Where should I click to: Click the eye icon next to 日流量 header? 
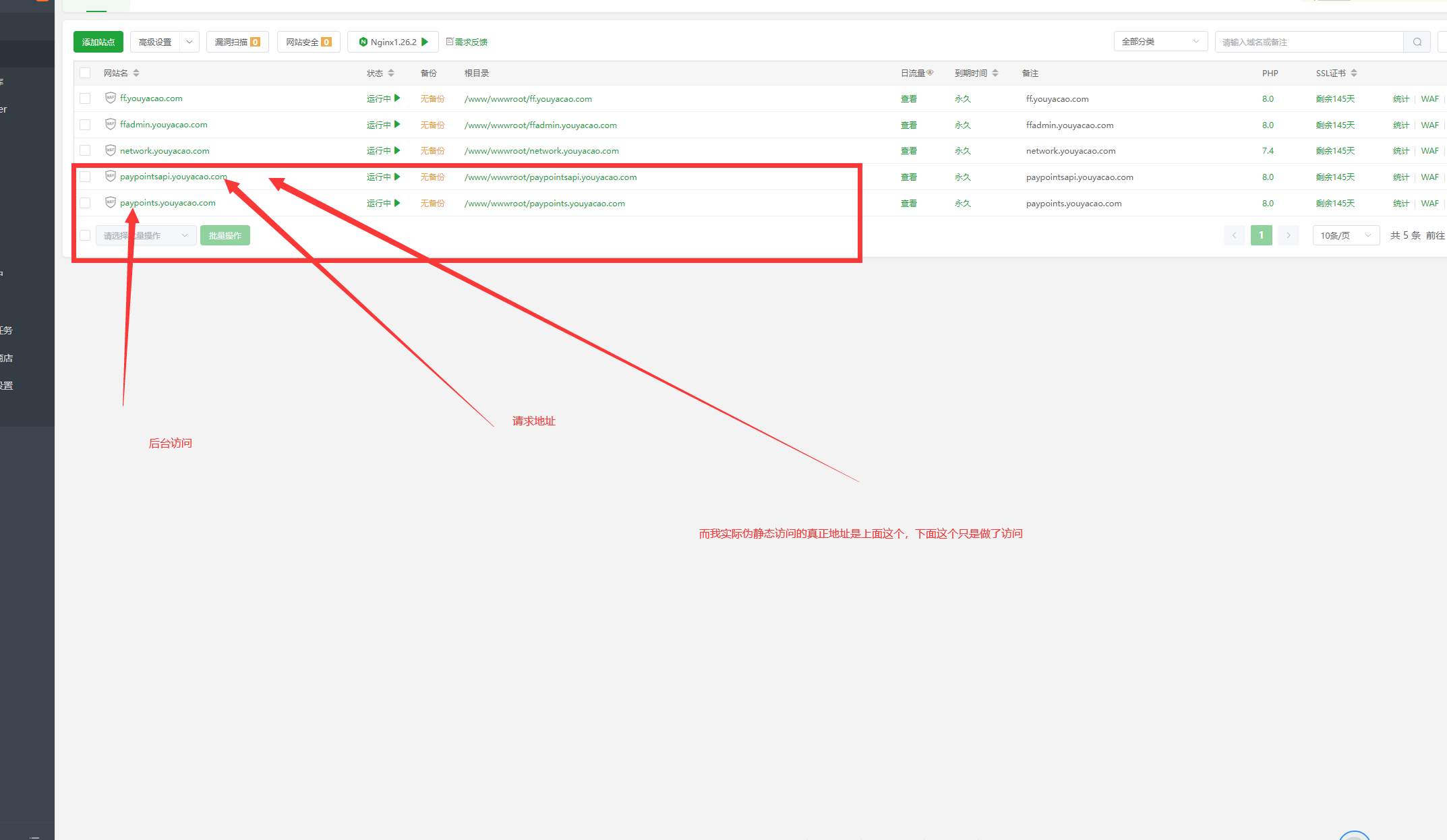tap(930, 72)
